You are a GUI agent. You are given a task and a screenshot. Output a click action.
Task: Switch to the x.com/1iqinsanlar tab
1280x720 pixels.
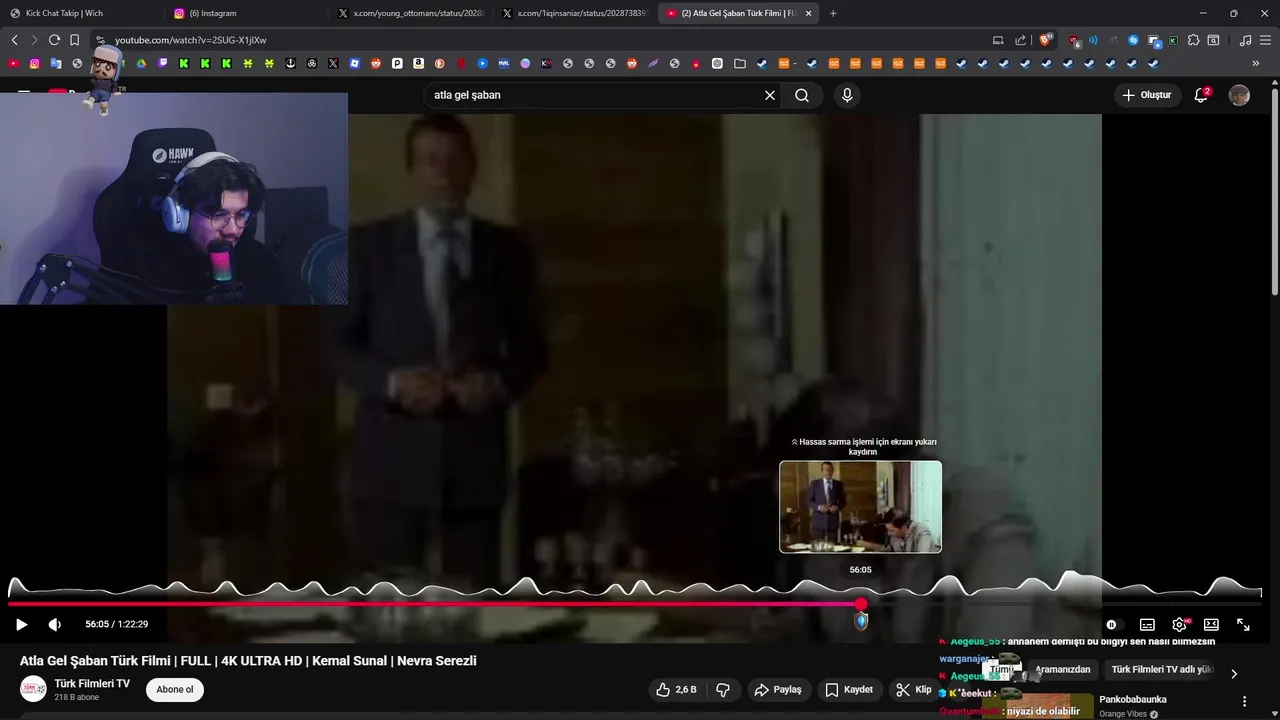click(575, 13)
